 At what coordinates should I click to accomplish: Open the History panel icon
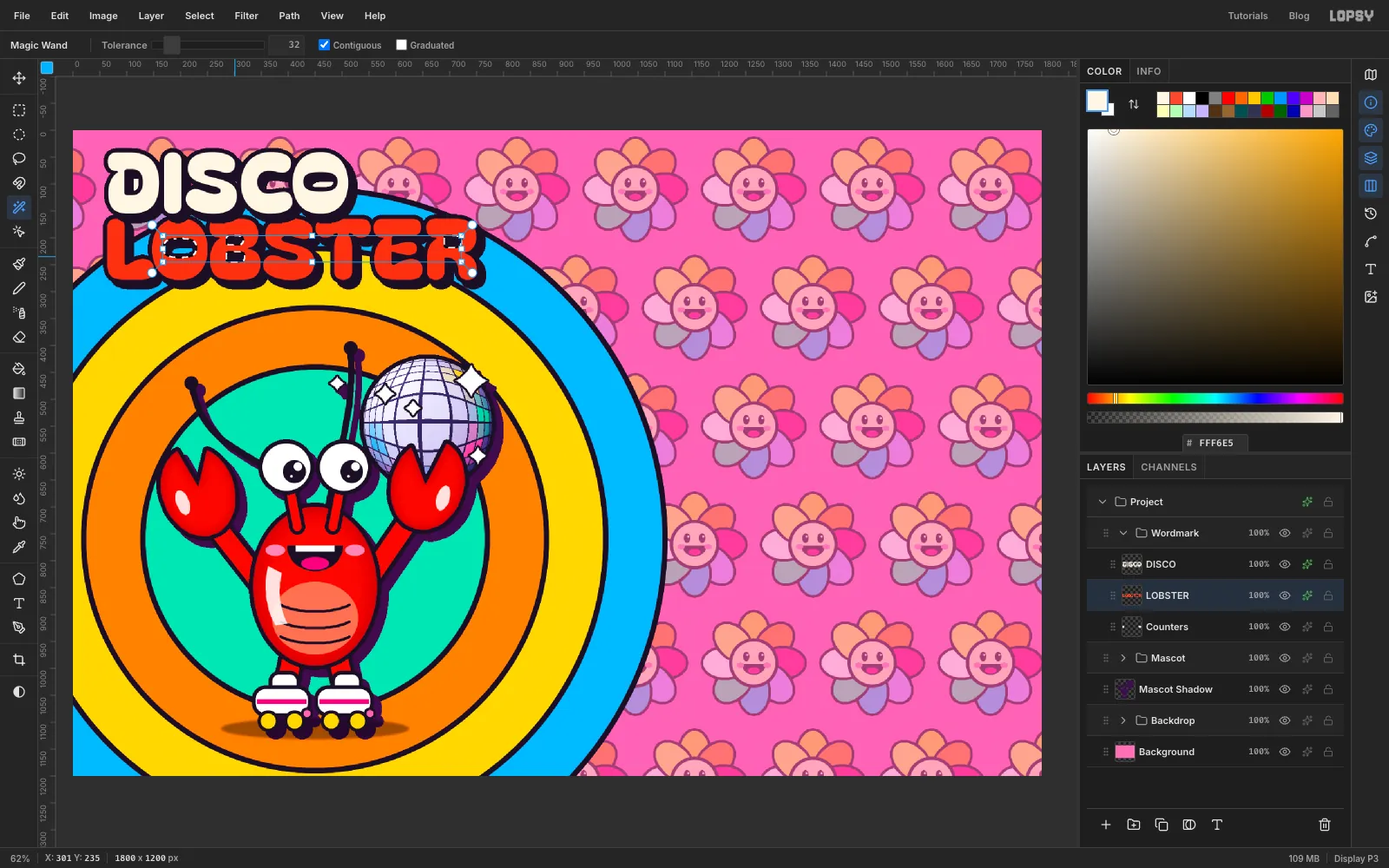point(1371,214)
